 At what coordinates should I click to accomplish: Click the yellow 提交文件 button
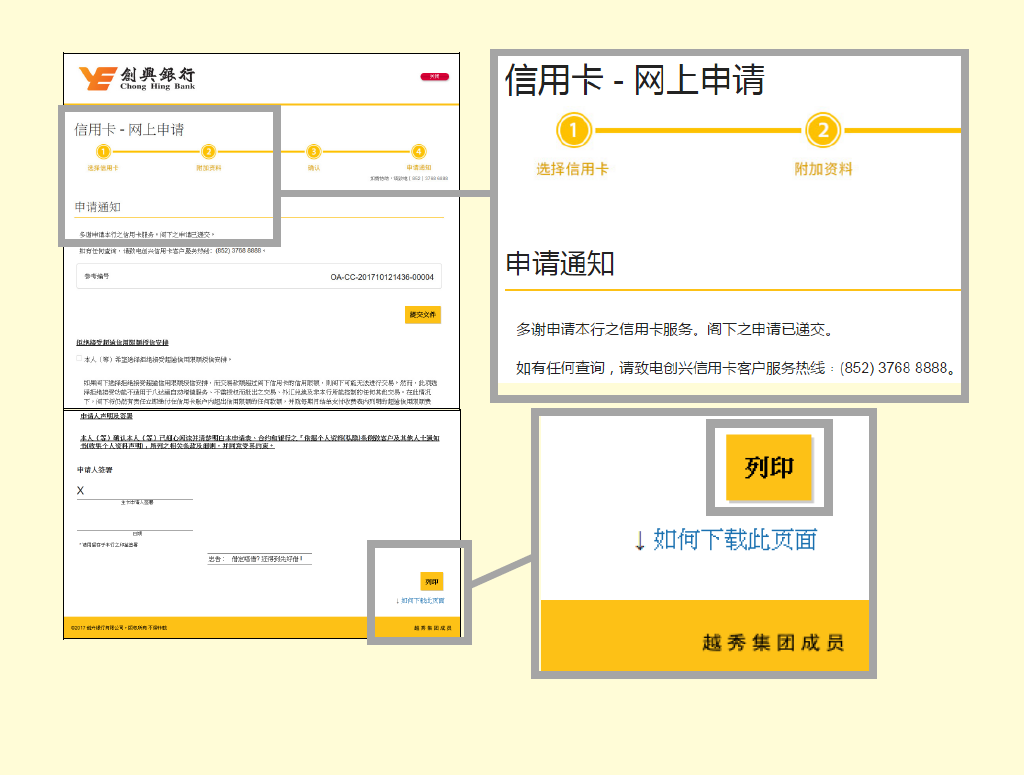tap(423, 315)
